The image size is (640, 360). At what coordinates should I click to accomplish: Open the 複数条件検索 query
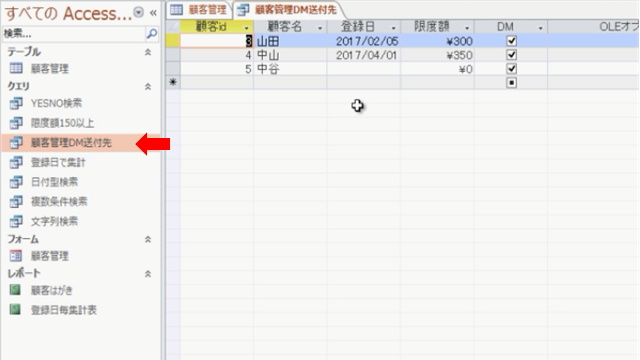tap(59, 201)
